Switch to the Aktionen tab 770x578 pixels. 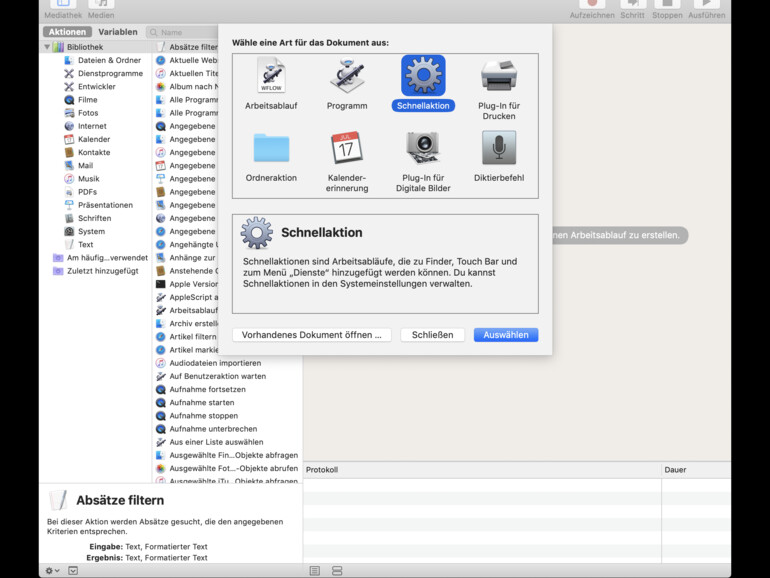coord(67,32)
